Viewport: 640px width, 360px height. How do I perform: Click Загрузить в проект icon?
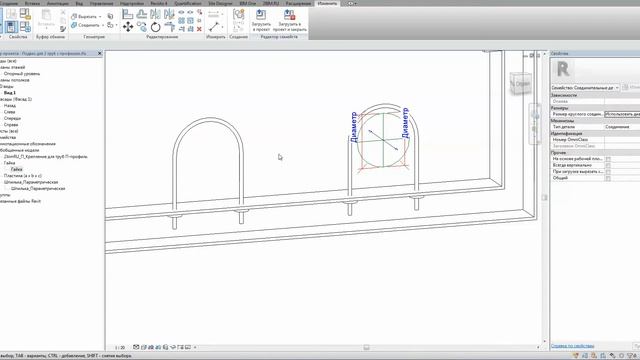point(261,15)
